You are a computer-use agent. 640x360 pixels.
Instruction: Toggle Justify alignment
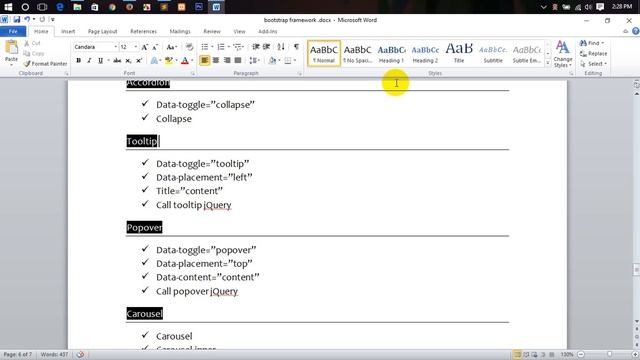pyautogui.click(x=238, y=61)
